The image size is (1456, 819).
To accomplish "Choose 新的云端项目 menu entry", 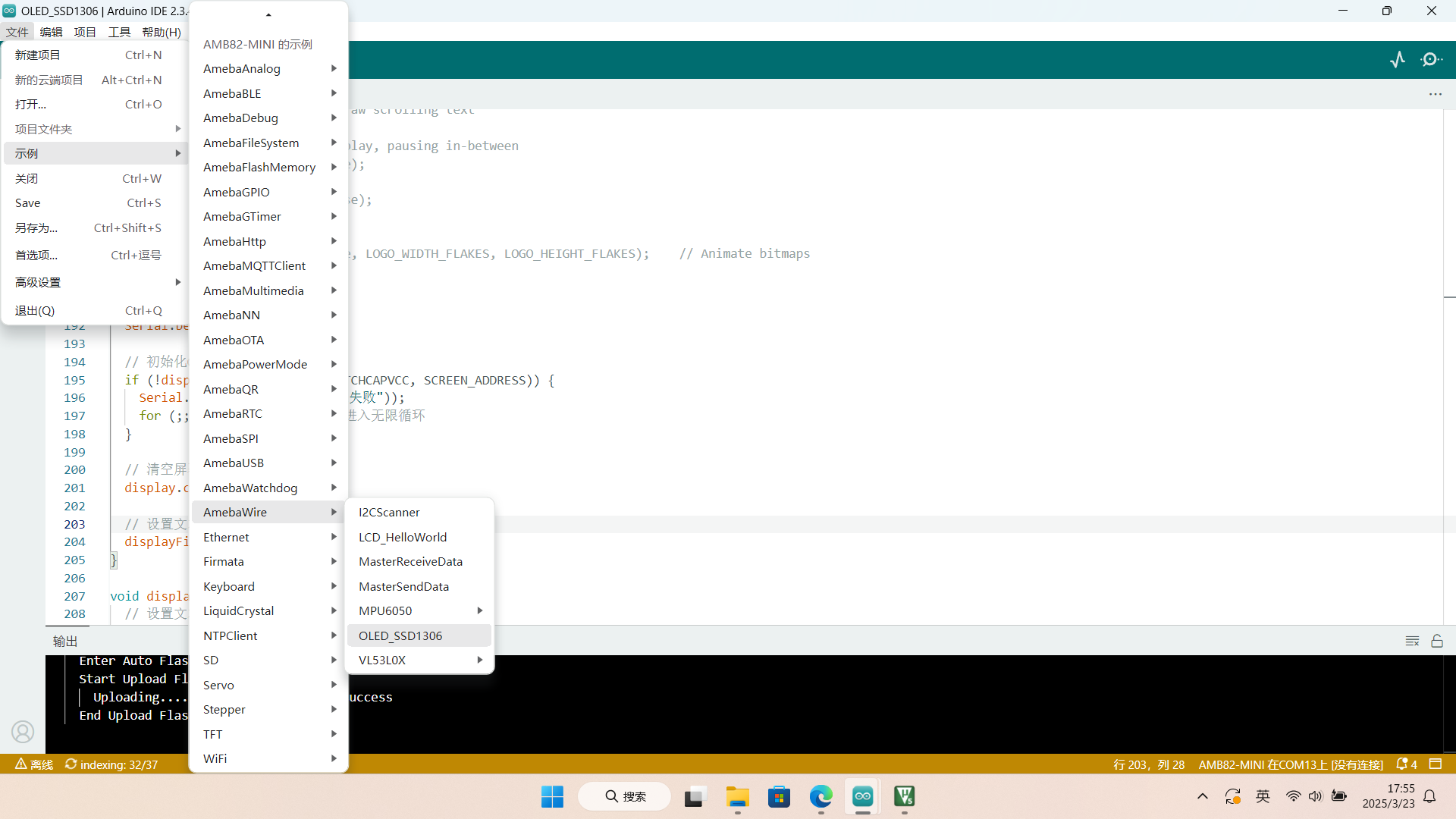I will coord(94,80).
